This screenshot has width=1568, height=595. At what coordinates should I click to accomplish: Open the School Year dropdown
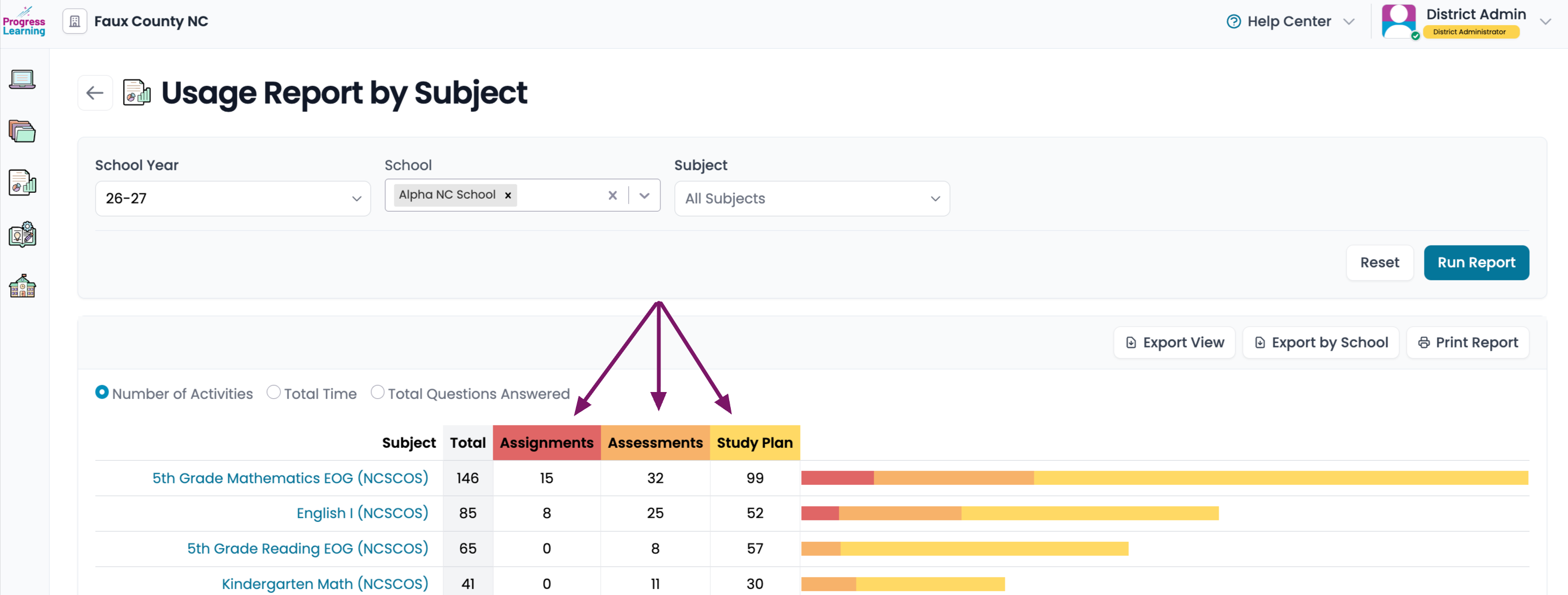coord(233,198)
